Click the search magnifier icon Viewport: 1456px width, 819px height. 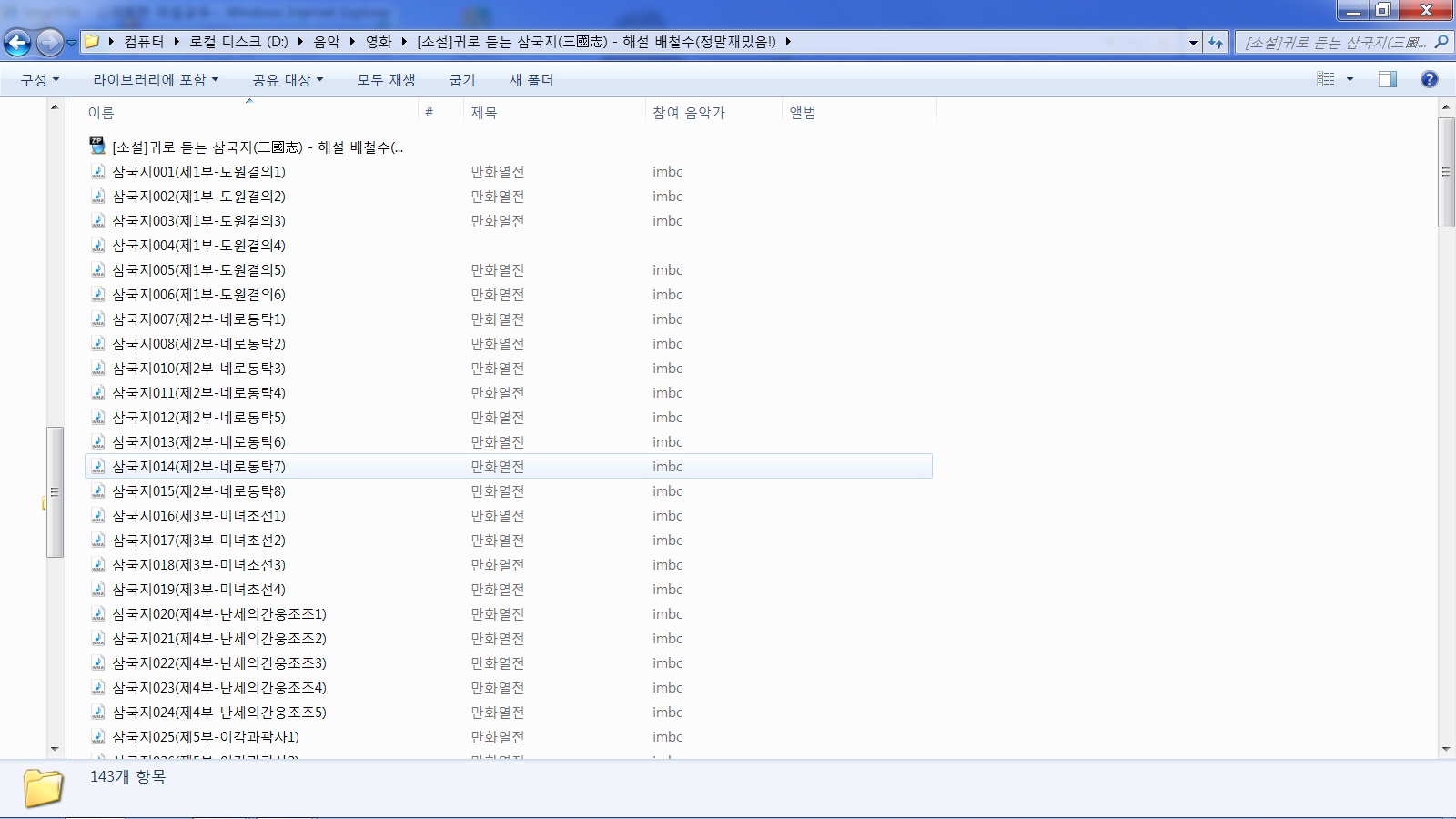coord(1441,42)
